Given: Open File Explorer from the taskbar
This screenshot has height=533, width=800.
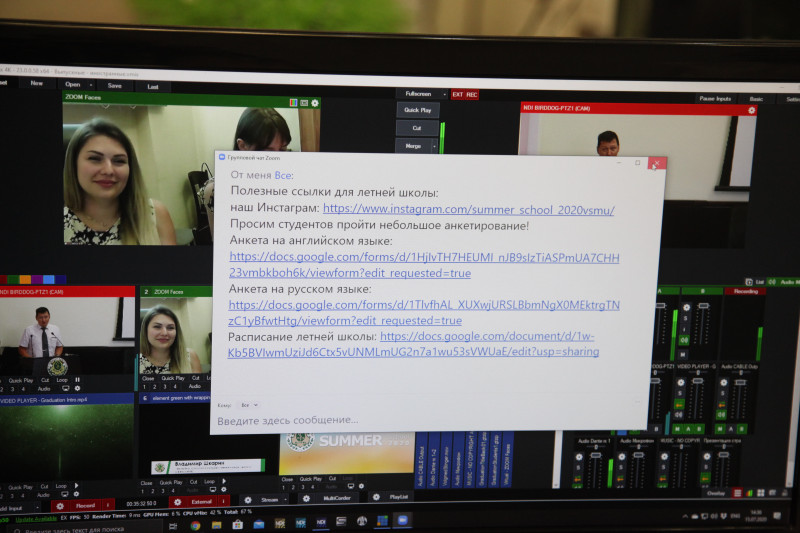Looking at the screenshot, I should tap(216, 525).
